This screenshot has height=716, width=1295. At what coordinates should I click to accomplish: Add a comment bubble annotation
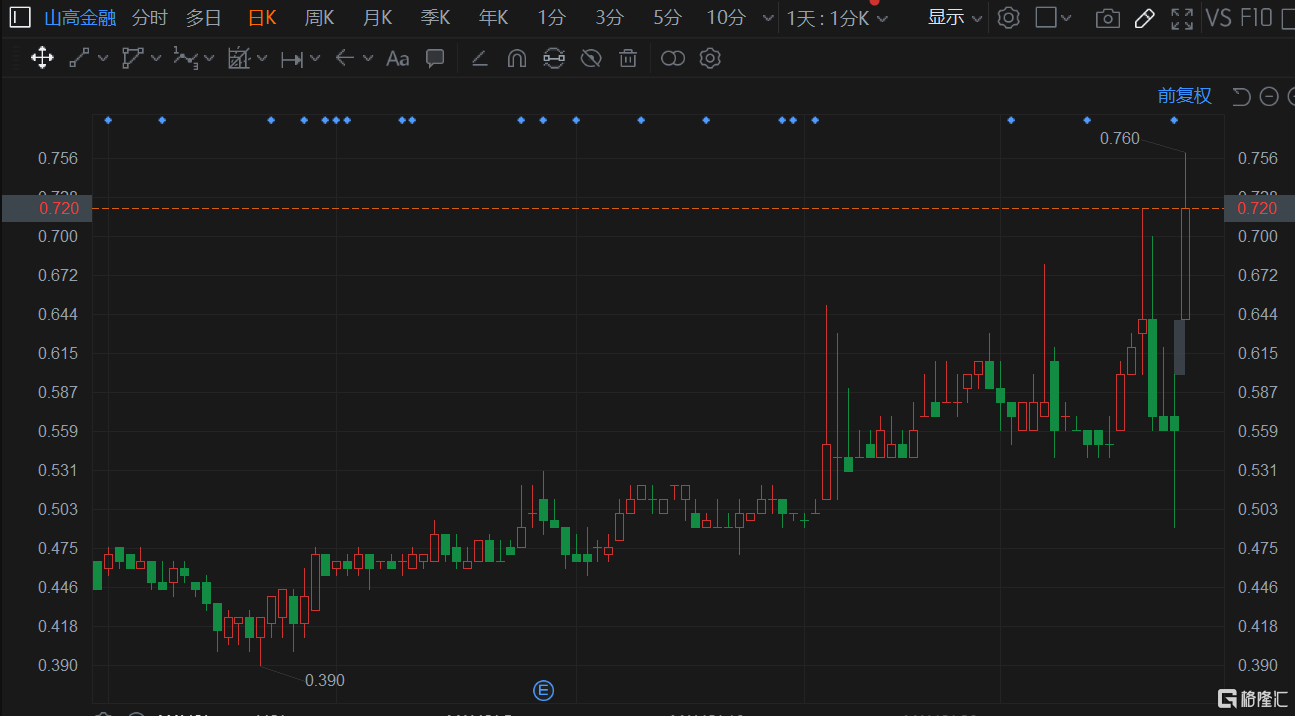click(435, 58)
